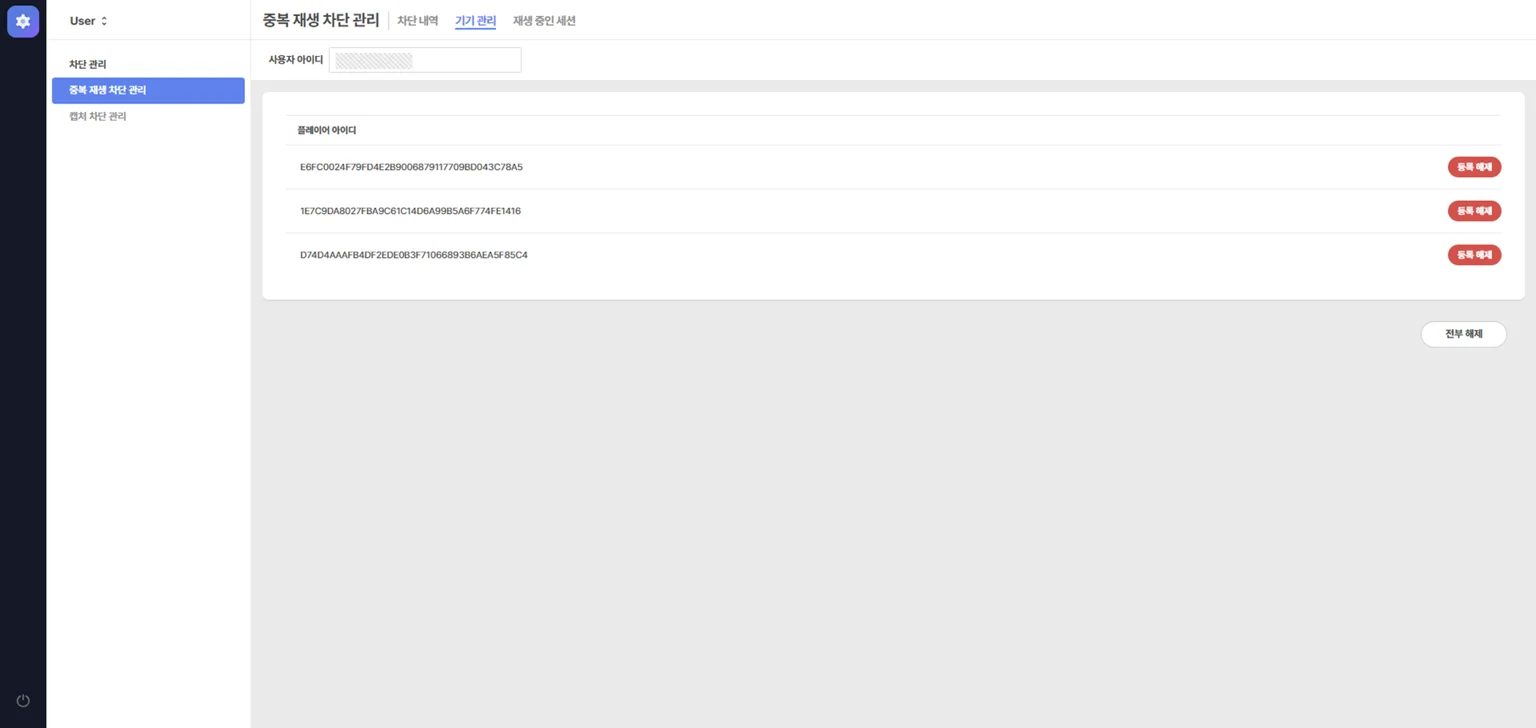Click the power logout icon

tap(23, 701)
